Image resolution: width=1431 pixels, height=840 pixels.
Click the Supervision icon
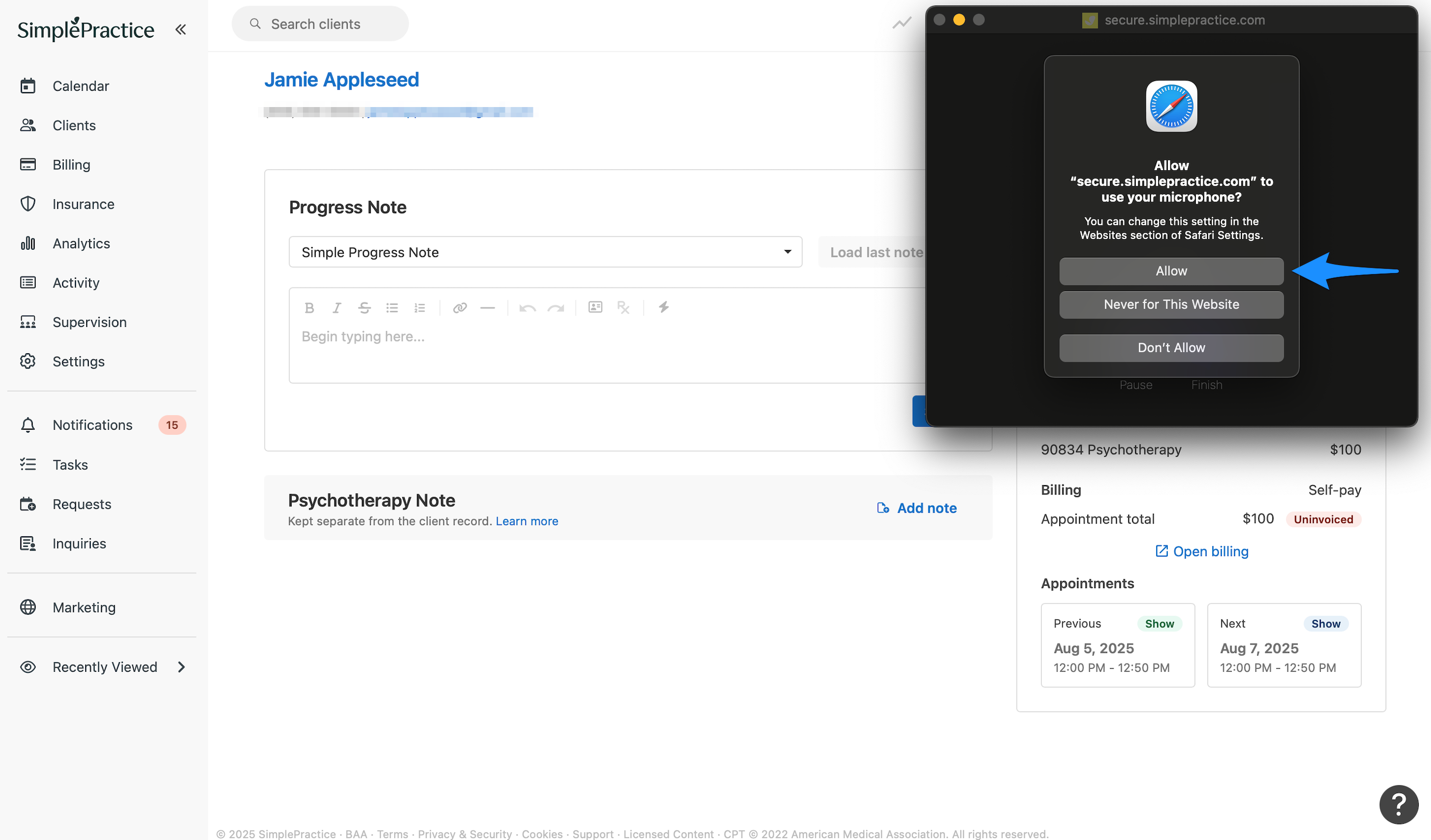click(28, 322)
